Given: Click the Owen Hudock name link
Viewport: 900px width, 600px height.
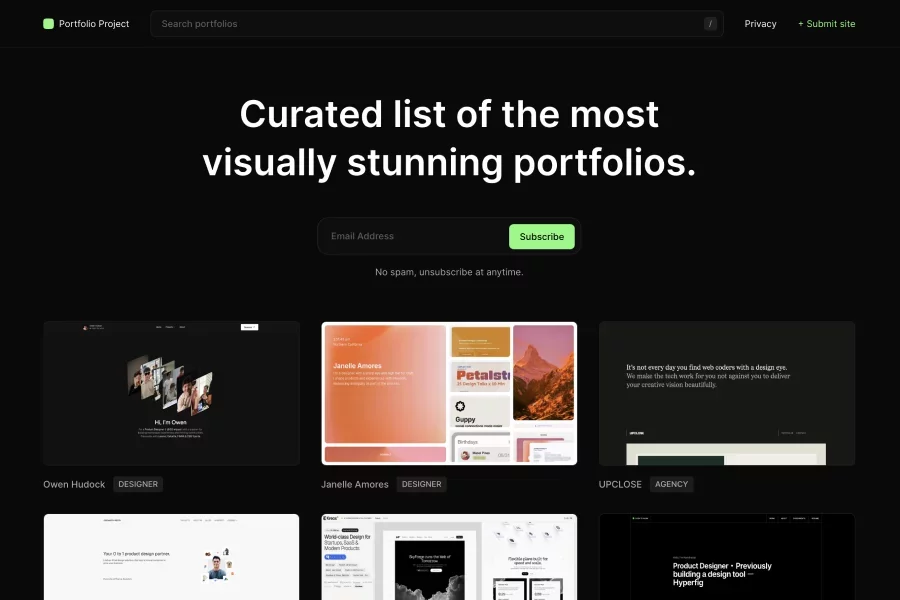Looking at the screenshot, I should coord(74,484).
